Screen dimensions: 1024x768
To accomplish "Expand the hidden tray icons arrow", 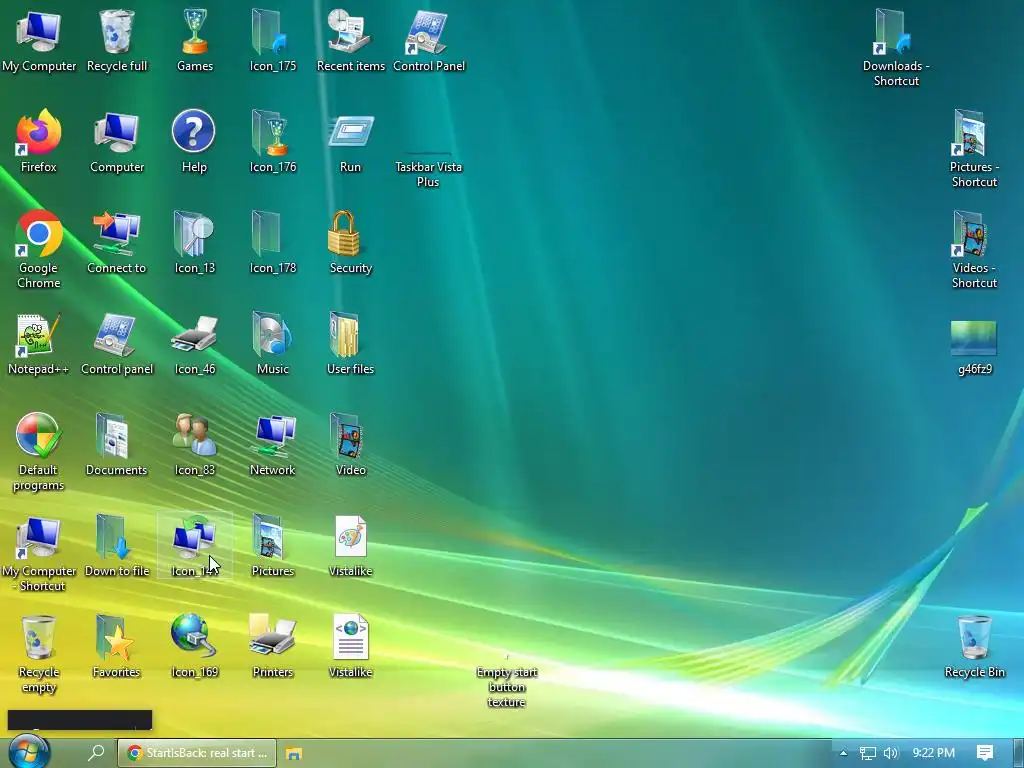I will coord(843,753).
